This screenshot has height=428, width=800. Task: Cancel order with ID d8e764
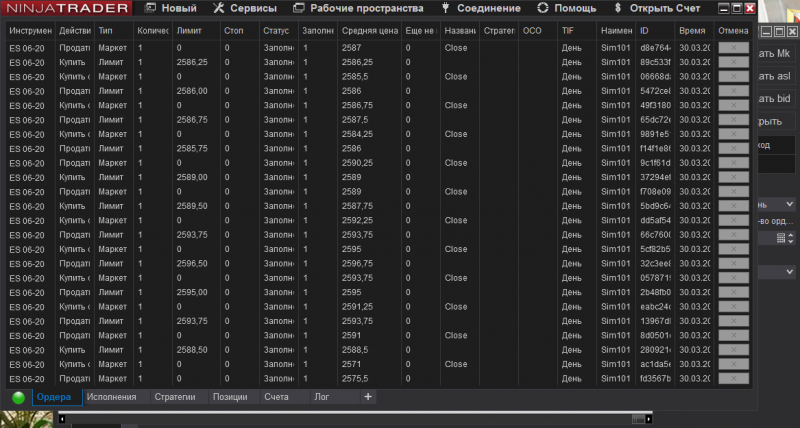click(x=733, y=48)
